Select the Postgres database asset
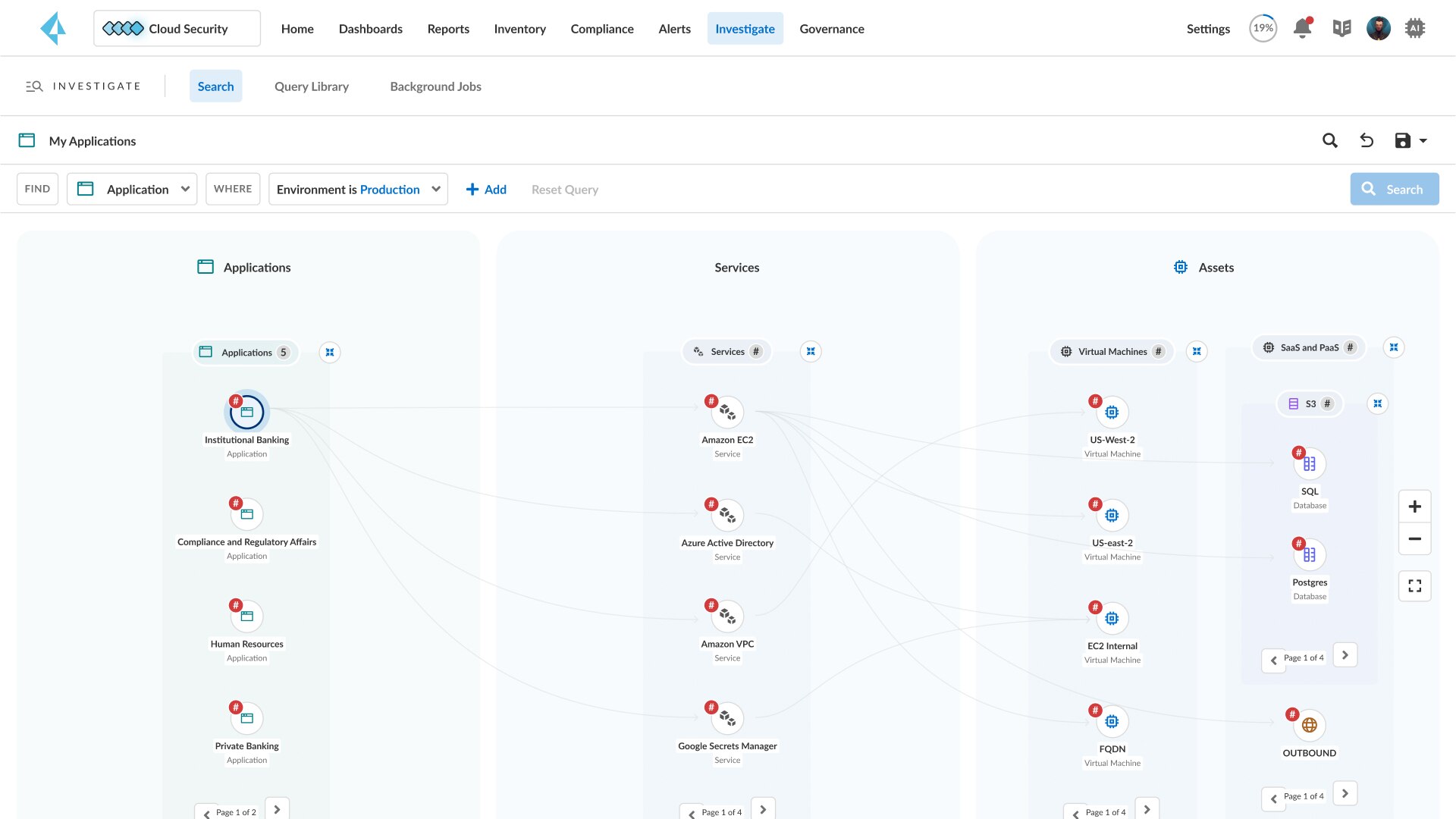This screenshot has width=1456, height=819. coord(1310,554)
